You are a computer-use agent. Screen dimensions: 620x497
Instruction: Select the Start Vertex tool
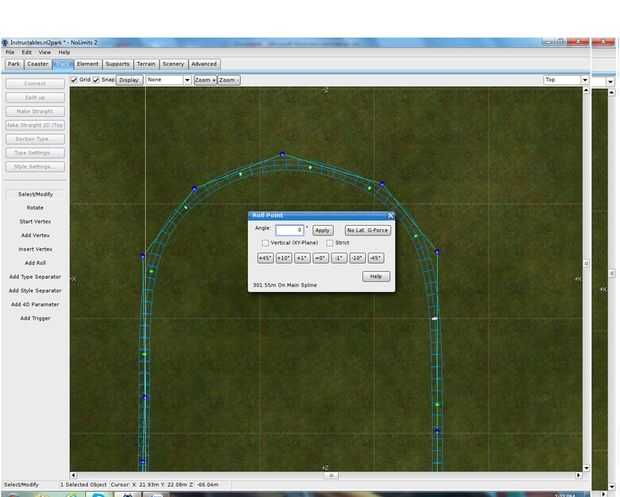coord(35,221)
